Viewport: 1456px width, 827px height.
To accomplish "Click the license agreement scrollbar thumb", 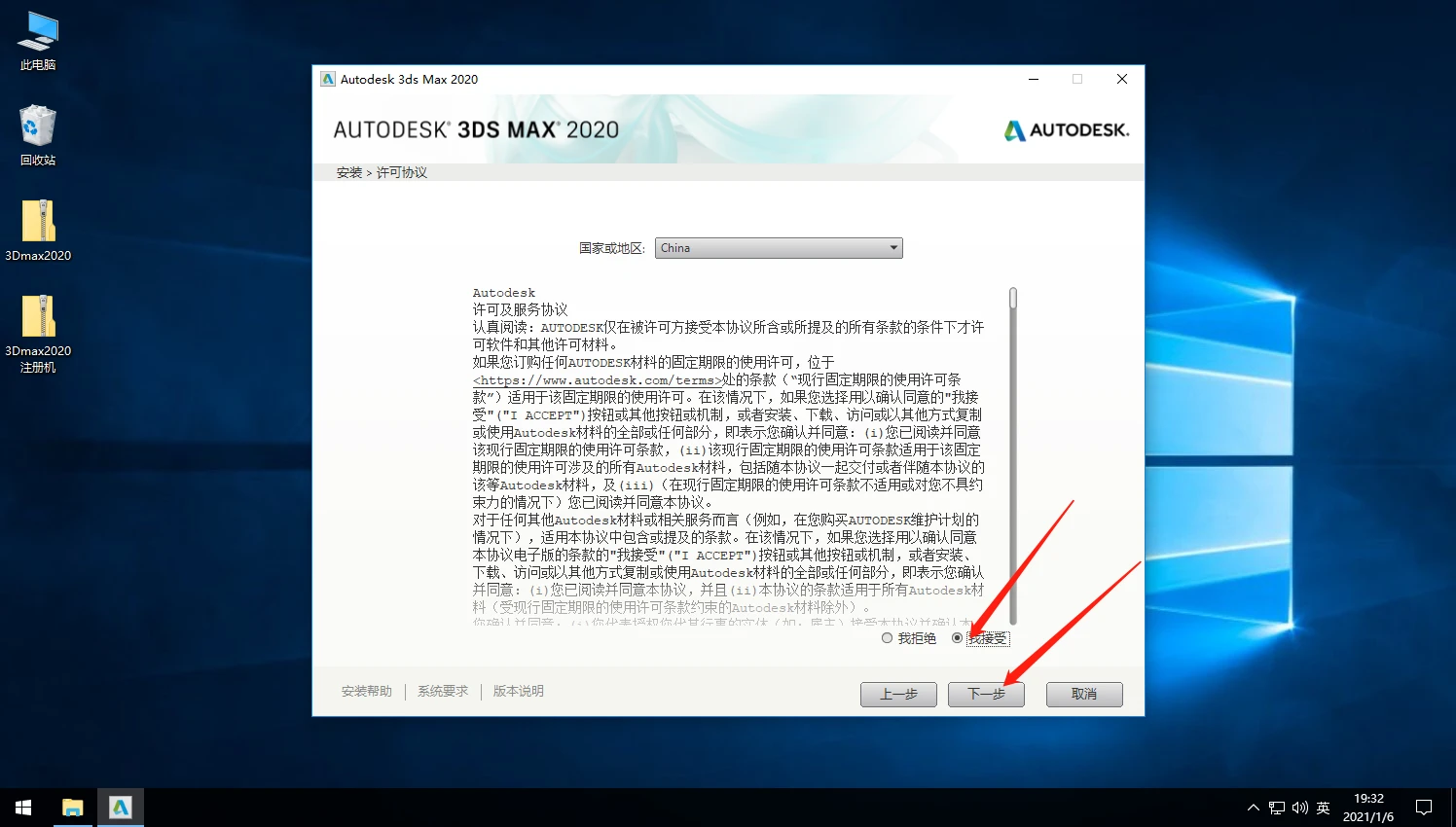I will tap(1013, 298).
